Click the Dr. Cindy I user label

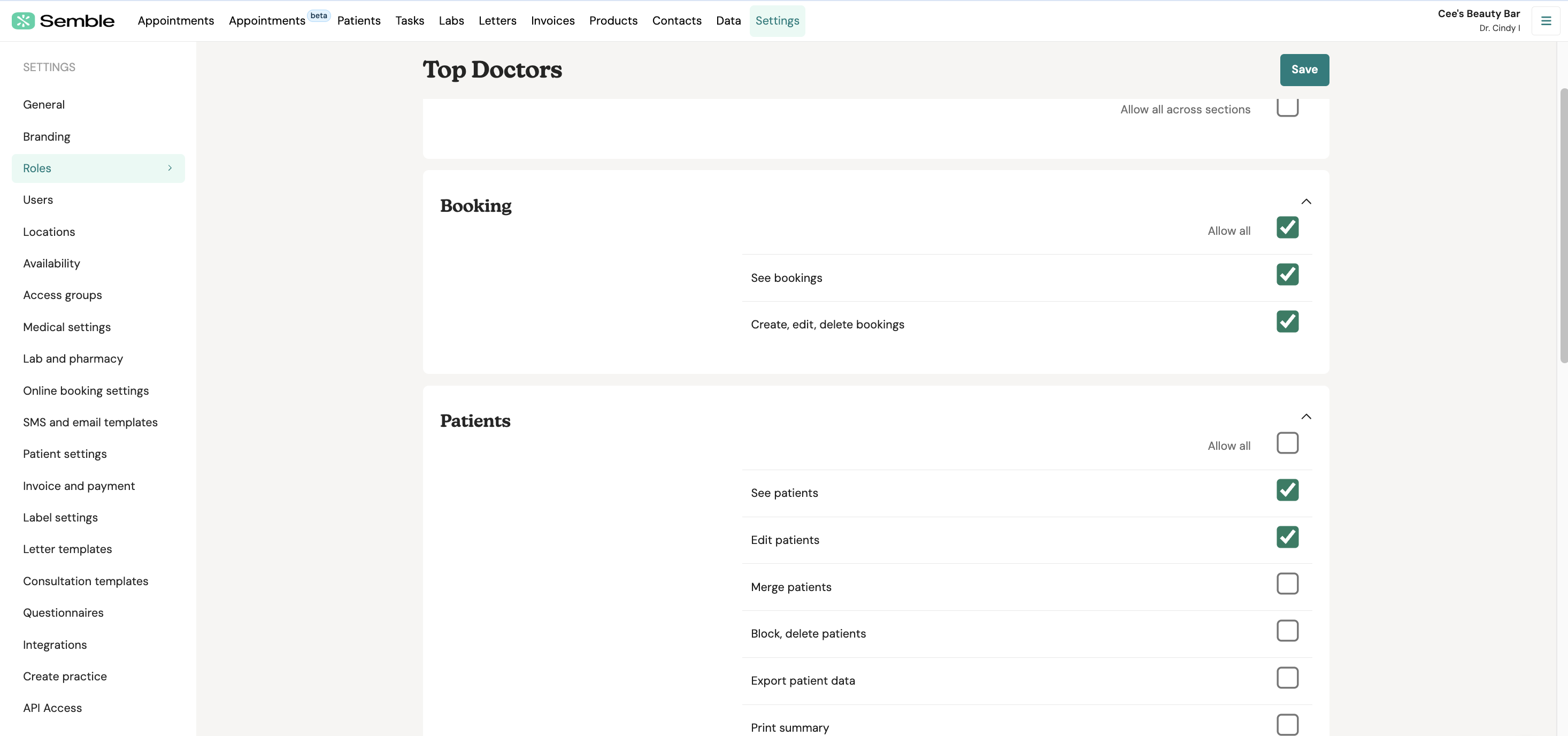pos(1499,28)
